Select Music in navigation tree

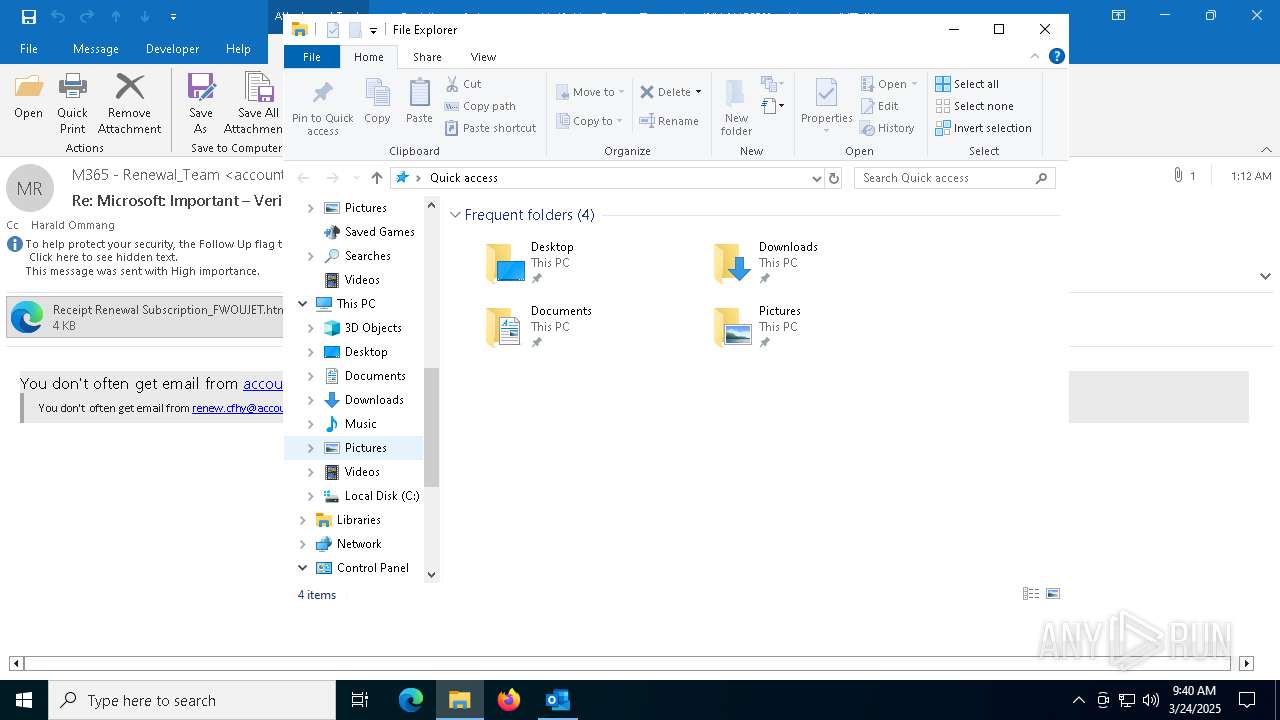pos(360,424)
